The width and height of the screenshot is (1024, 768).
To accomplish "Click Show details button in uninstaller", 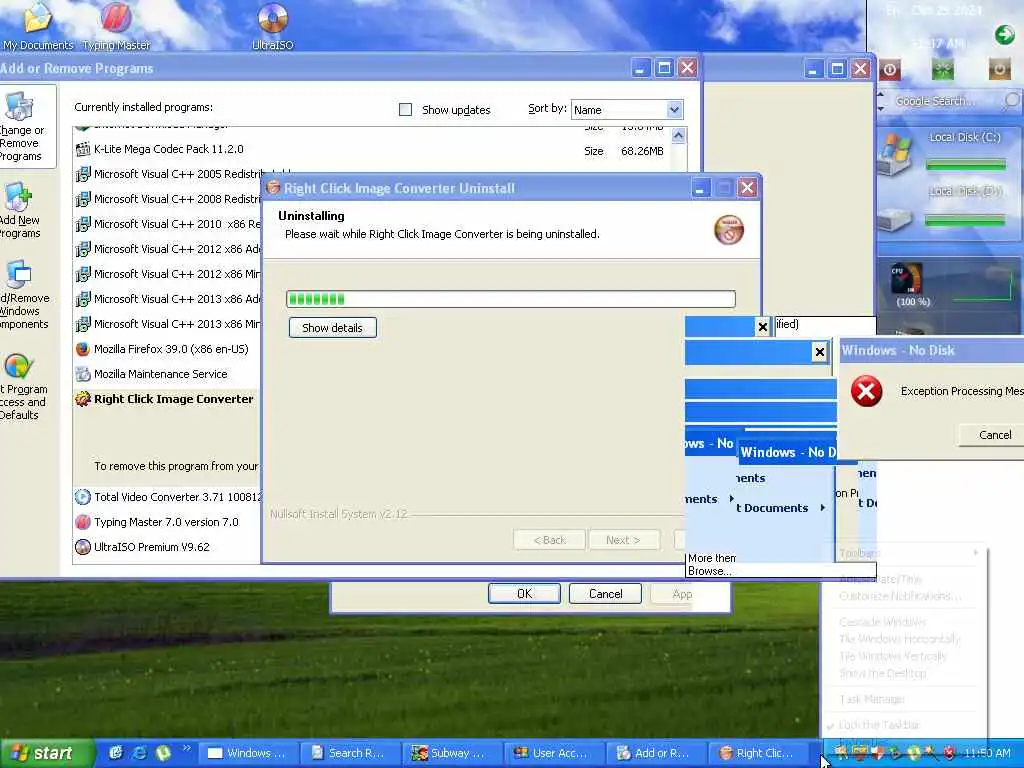I will (332, 328).
